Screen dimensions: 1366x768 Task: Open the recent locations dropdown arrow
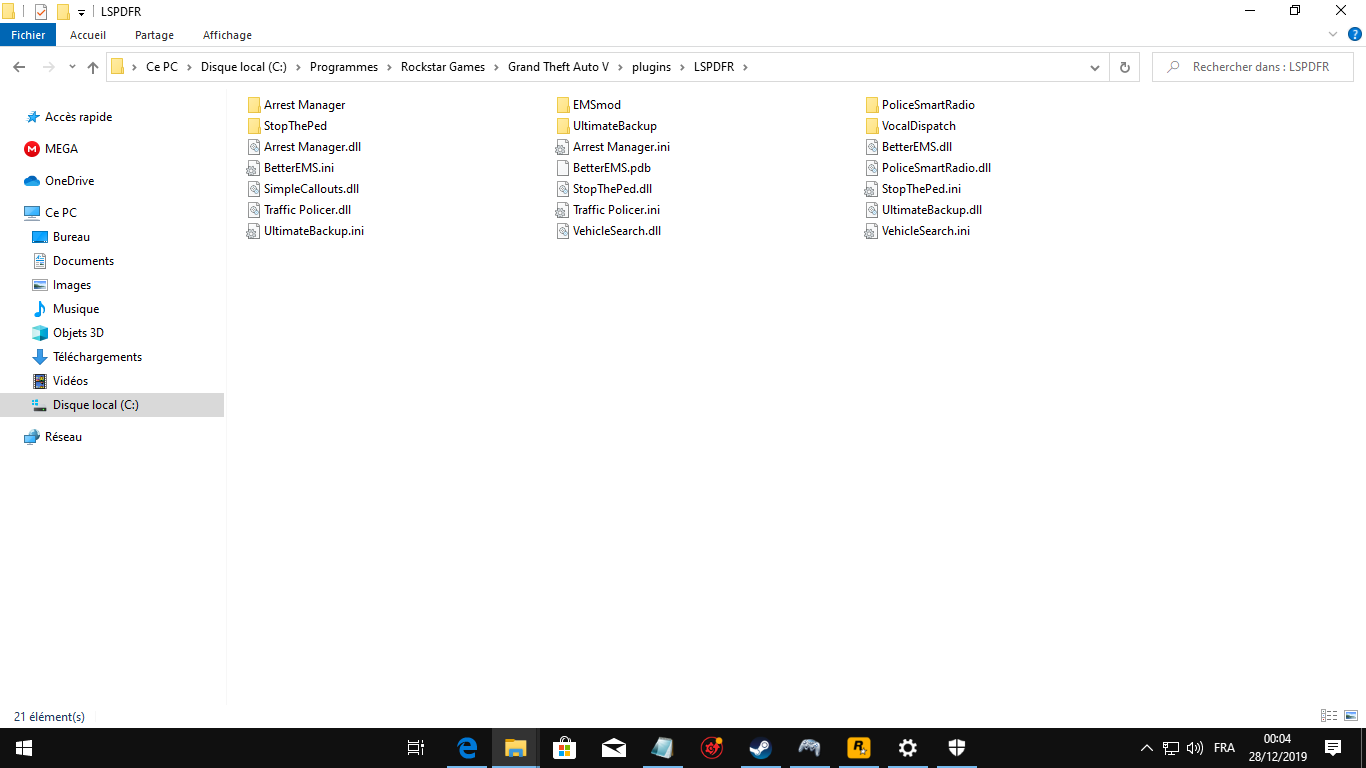(x=72, y=67)
